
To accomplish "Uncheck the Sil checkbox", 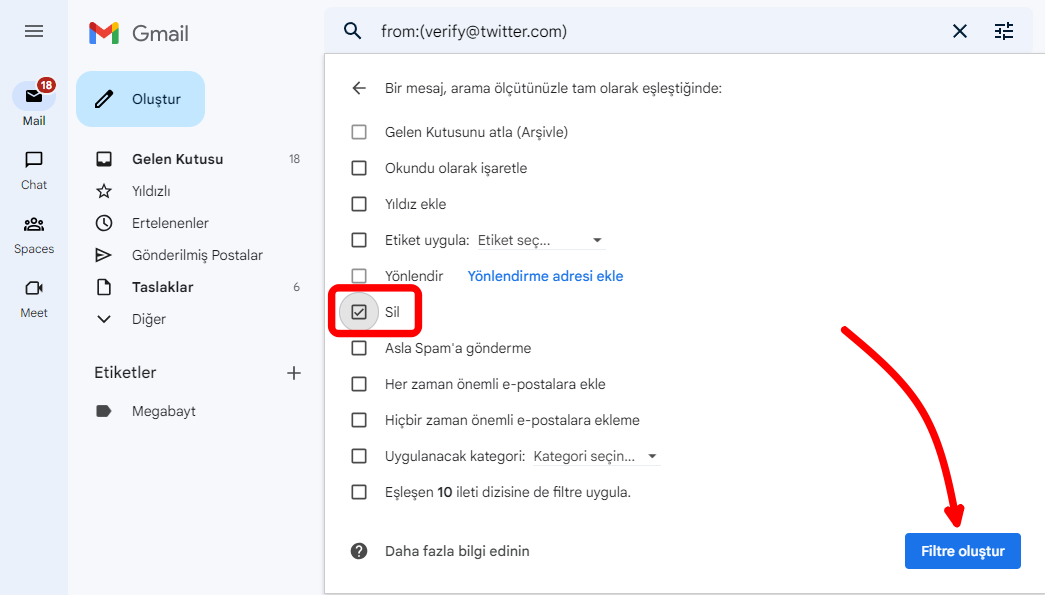I will click(359, 312).
